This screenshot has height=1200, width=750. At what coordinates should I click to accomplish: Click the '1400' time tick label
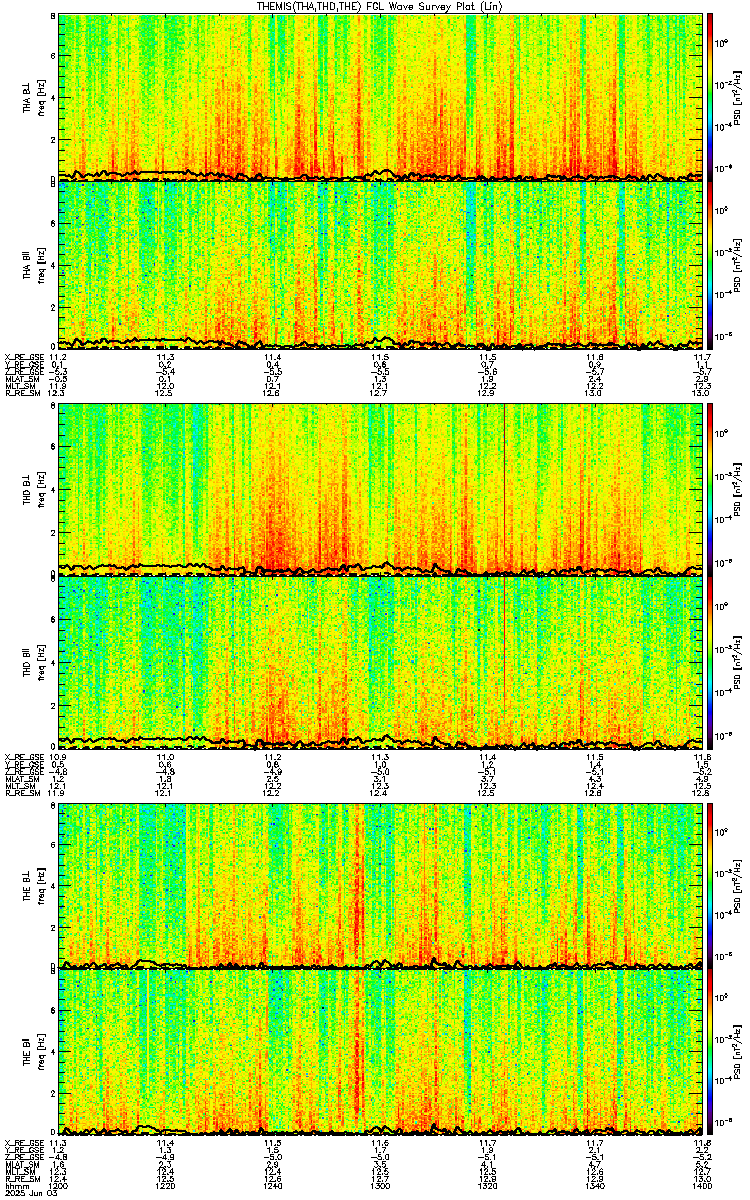(x=700, y=1186)
